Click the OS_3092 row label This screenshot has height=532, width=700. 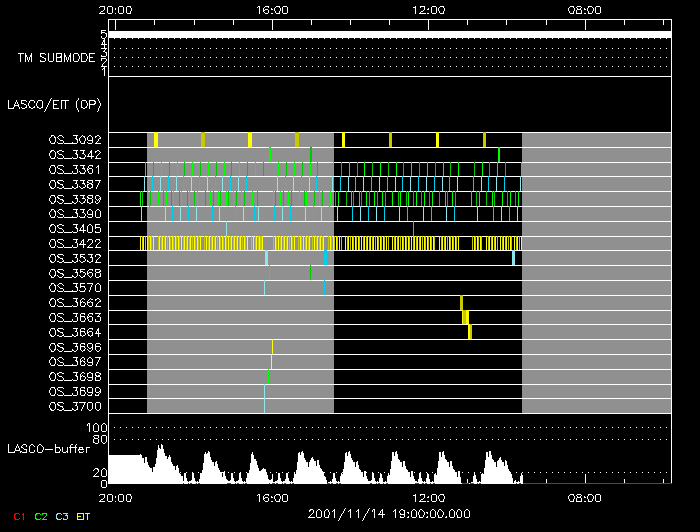pyautogui.click(x=75, y=140)
